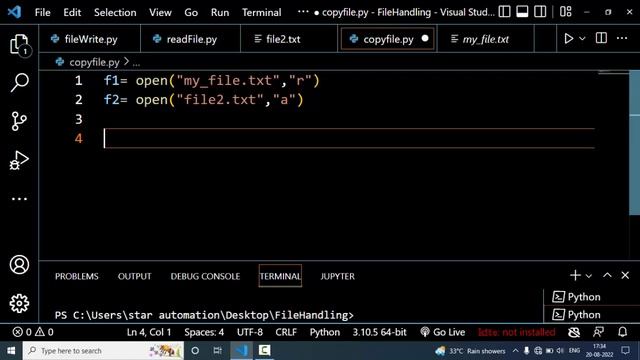Screen dimensions: 640x360
Task: Toggle the primary side bar layout icon
Action: tap(504, 12)
